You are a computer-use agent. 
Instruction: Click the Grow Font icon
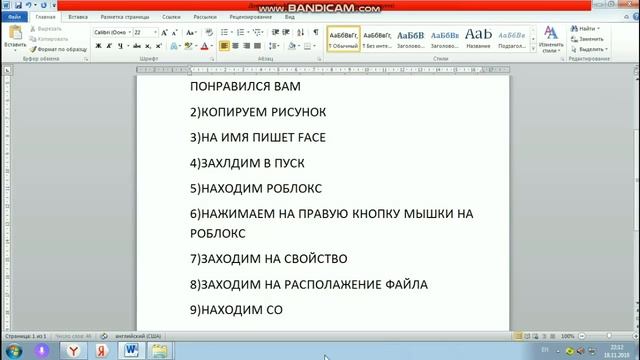[164, 33]
